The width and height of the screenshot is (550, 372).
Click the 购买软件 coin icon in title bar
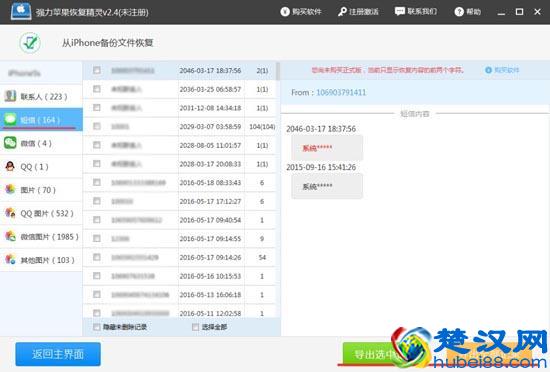(x=285, y=12)
